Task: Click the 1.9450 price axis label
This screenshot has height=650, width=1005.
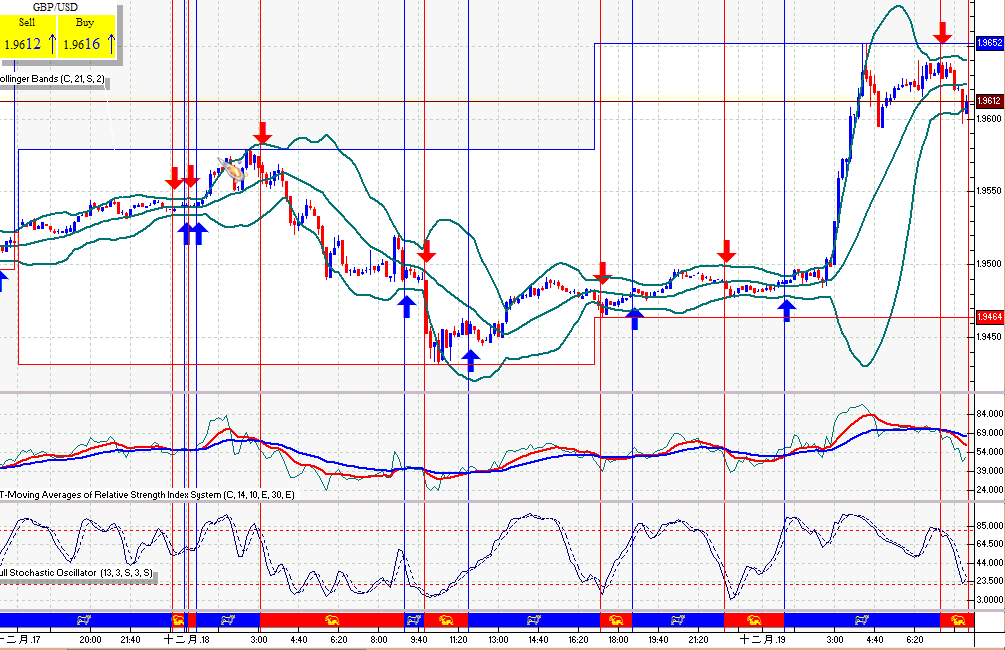Action: [x=989, y=337]
